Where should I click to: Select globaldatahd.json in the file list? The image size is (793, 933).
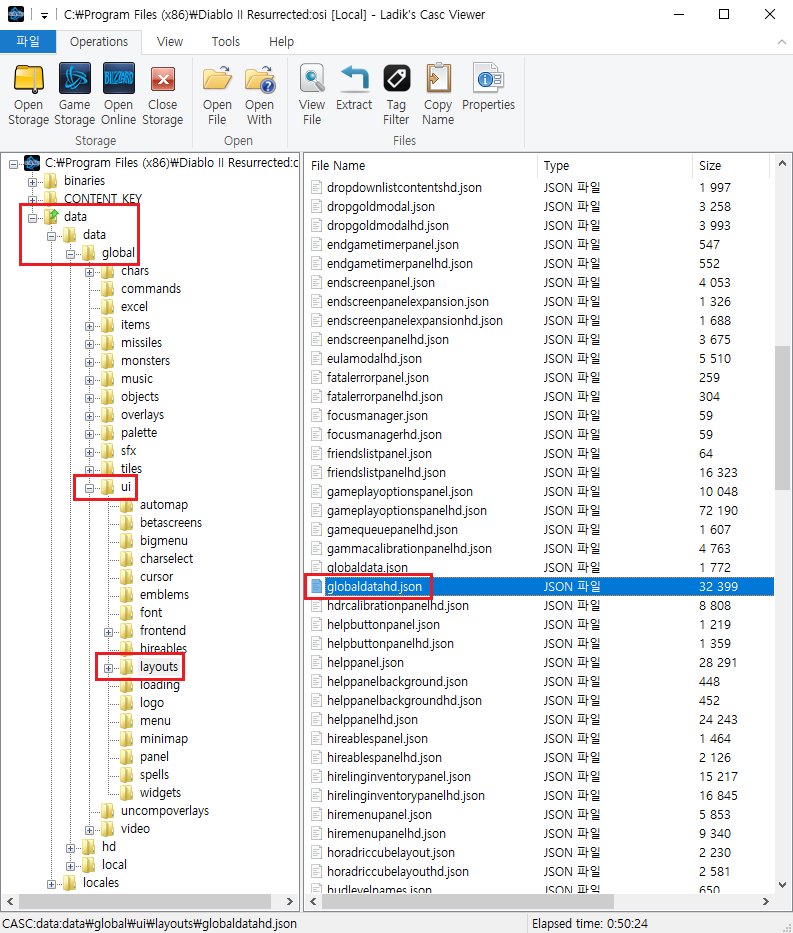374,587
